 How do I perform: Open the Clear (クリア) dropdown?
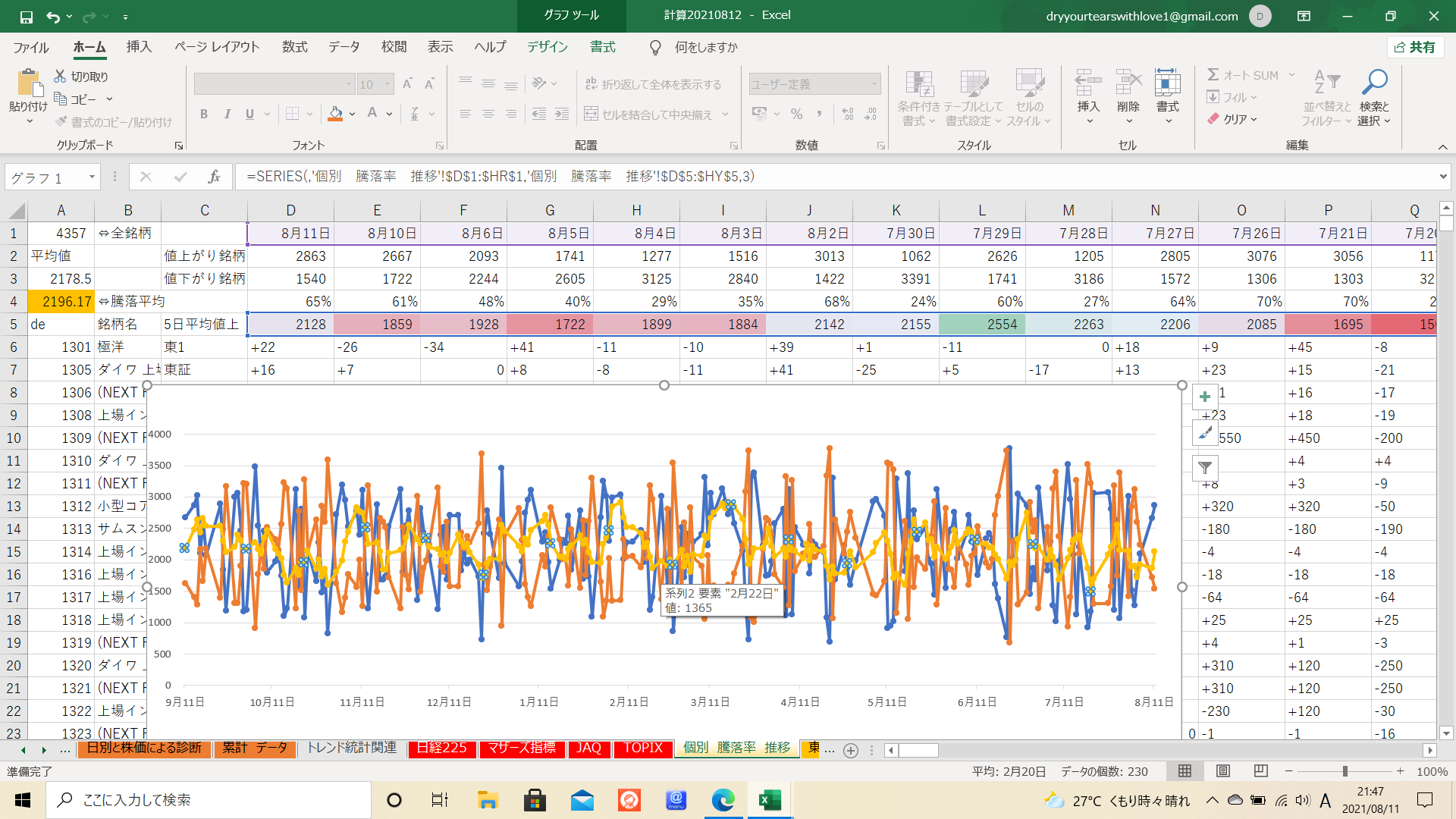[x=1234, y=119]
